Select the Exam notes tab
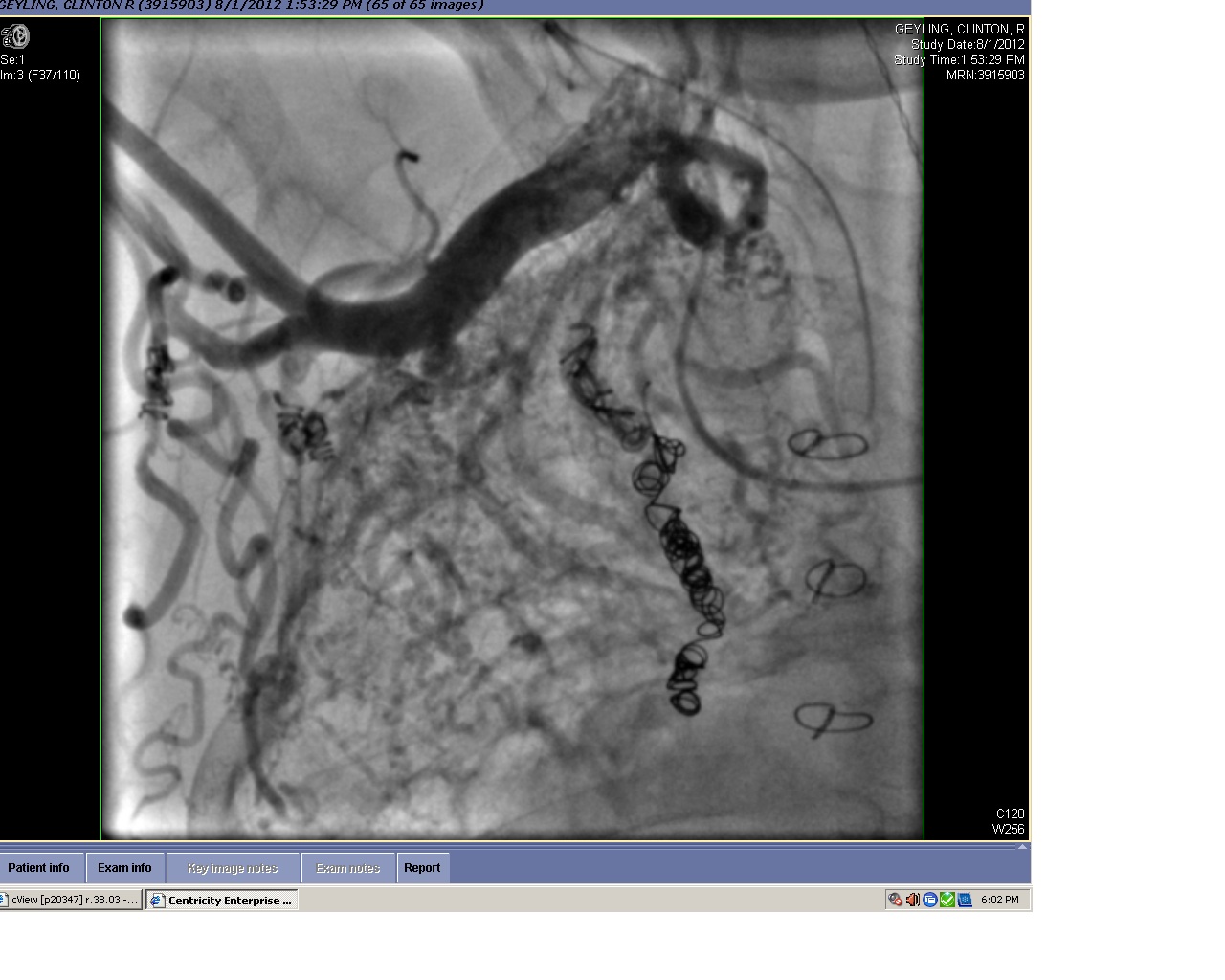 tap(347, 868)
